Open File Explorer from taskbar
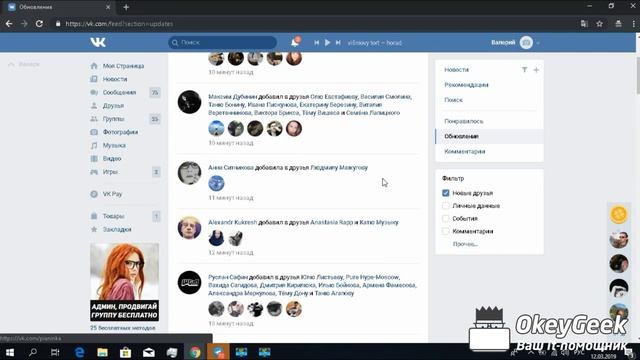Viewport: 640px width, 360px height. pyautogui.click(x=102, y=352)
